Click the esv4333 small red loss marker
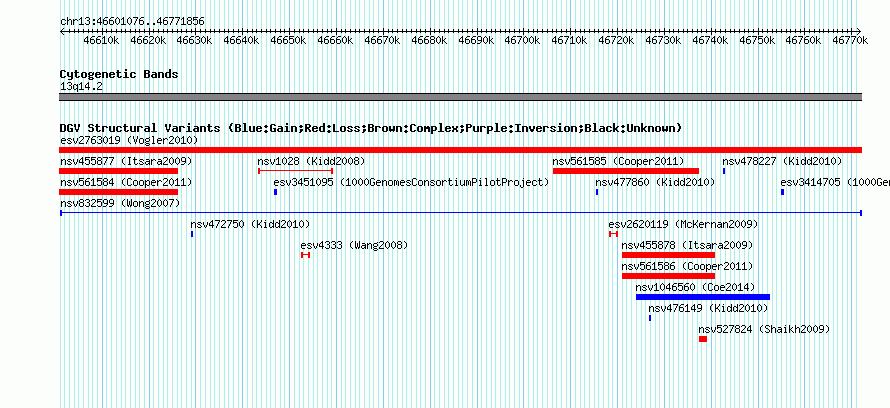 (305, 255)
